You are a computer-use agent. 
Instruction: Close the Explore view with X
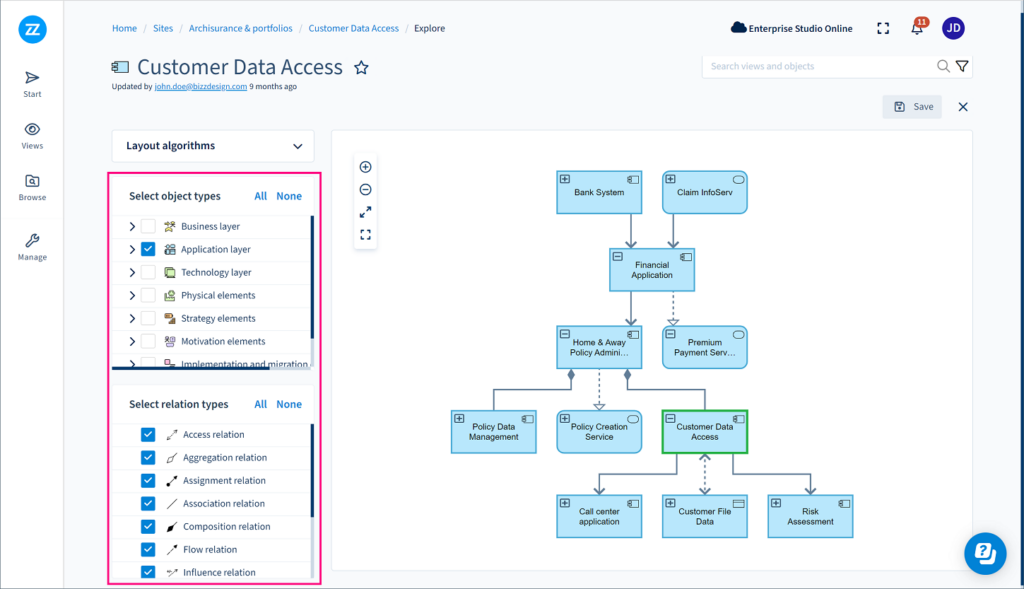point(963,107)
